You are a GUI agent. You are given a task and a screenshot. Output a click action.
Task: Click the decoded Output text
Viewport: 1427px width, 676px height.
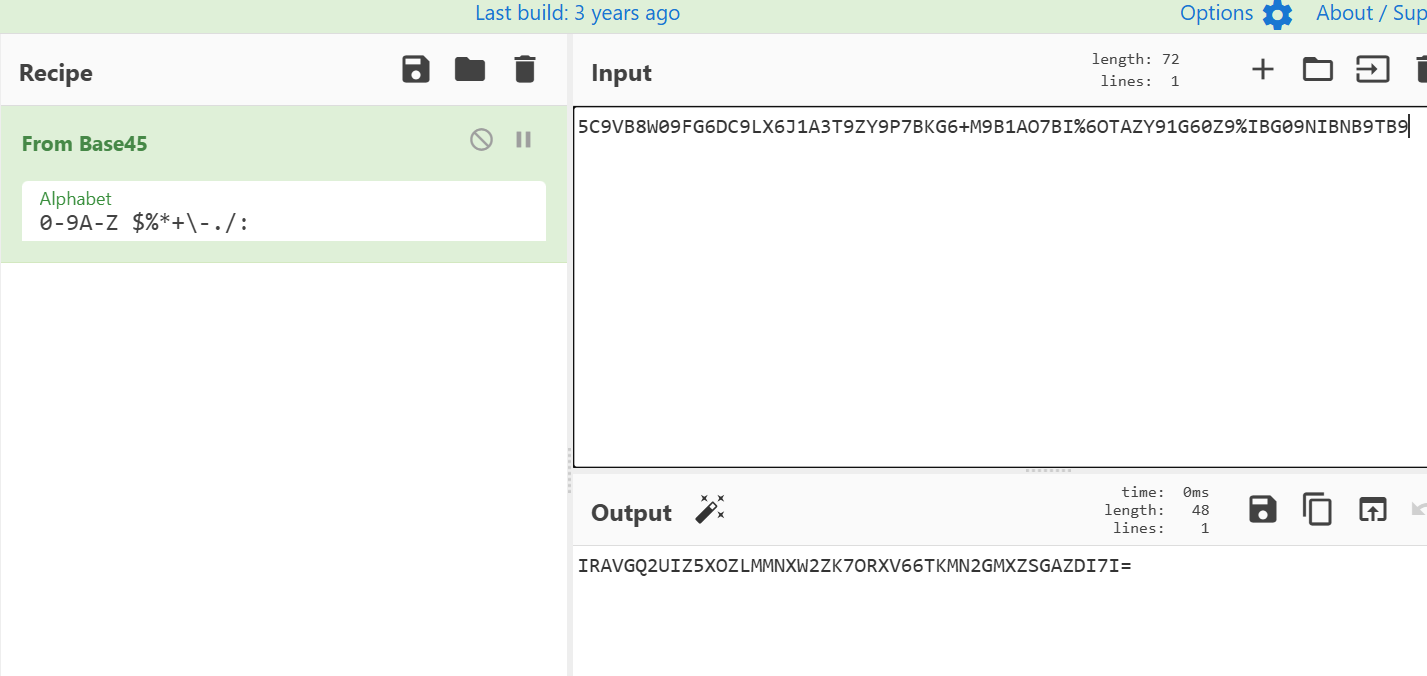point(854,566)
